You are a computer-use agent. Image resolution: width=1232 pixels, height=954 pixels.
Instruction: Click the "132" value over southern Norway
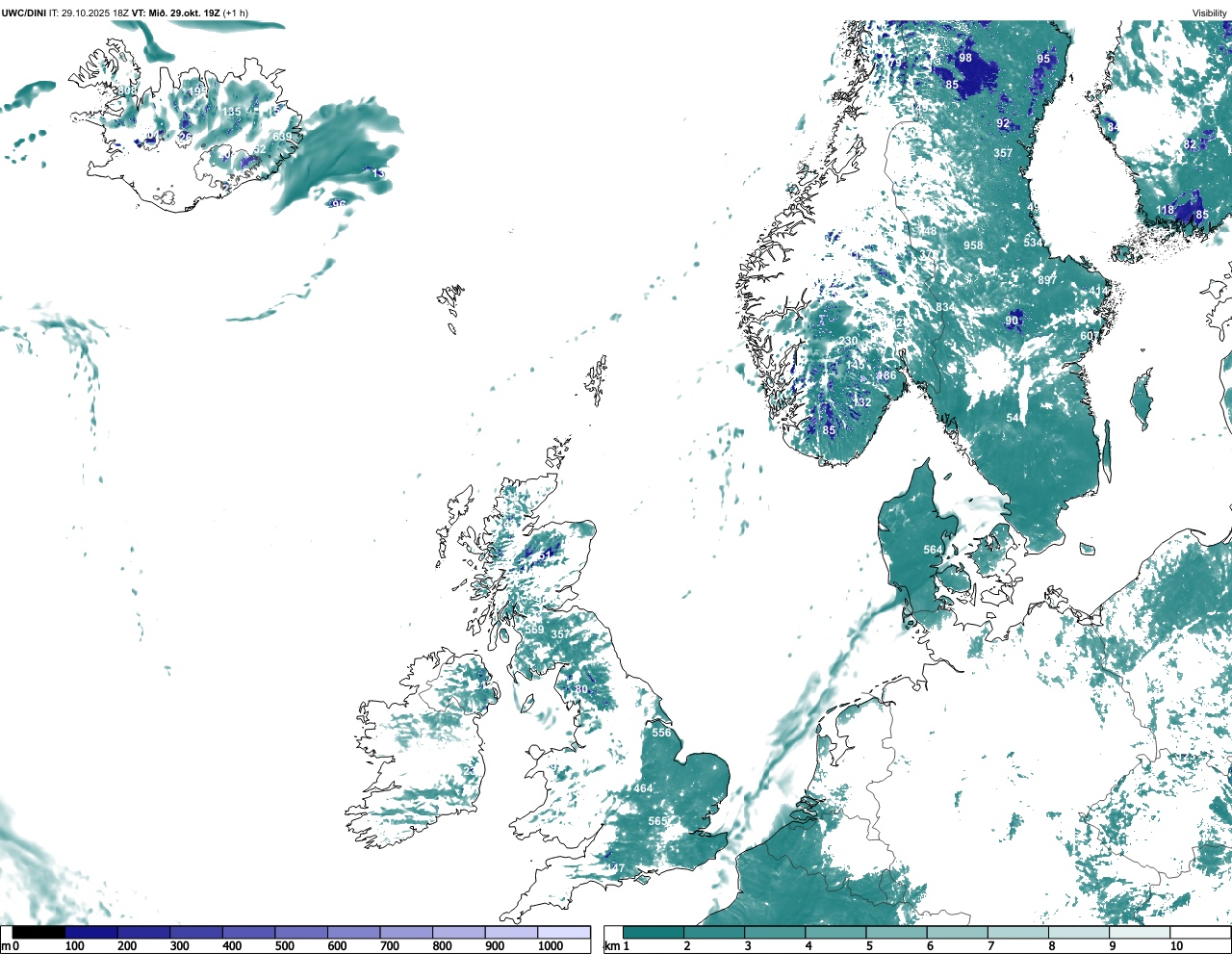click(862, 402)
